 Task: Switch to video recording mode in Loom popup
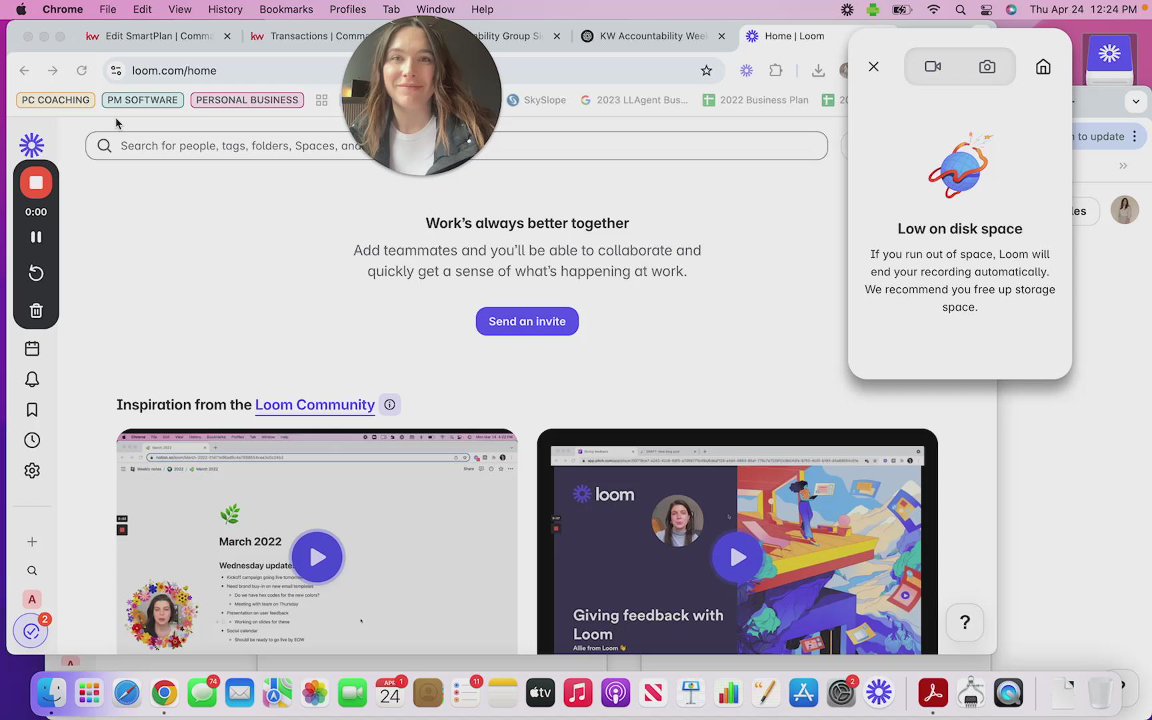point(932,67)
